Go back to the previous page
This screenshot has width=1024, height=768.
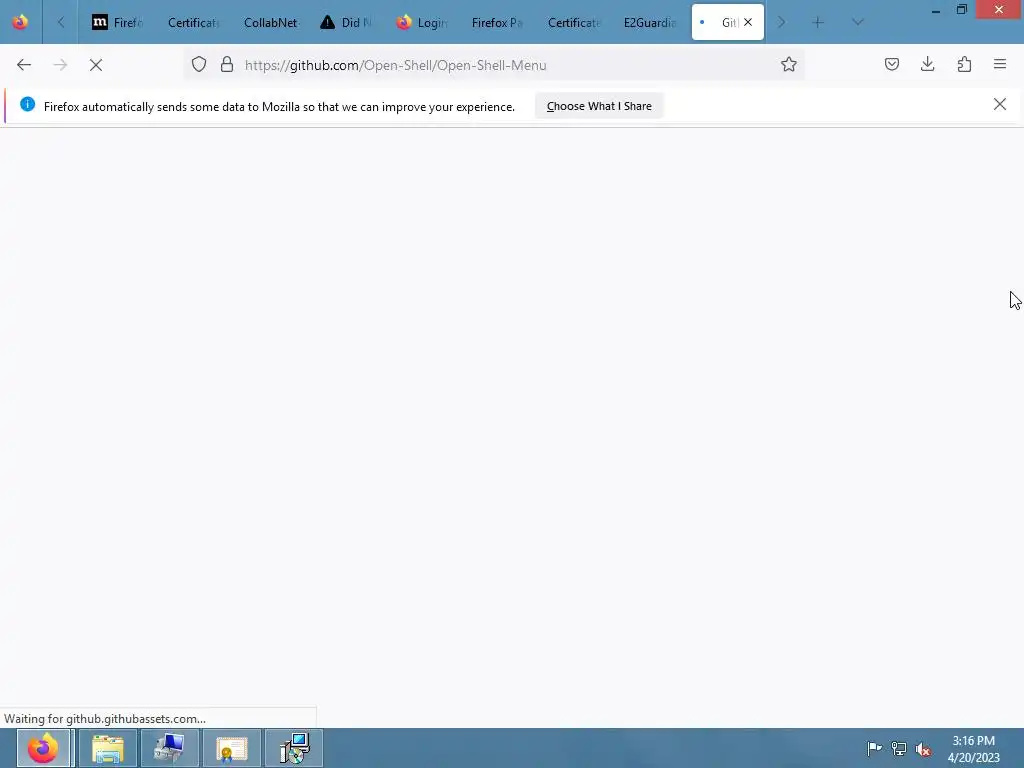tap(24, 65)
